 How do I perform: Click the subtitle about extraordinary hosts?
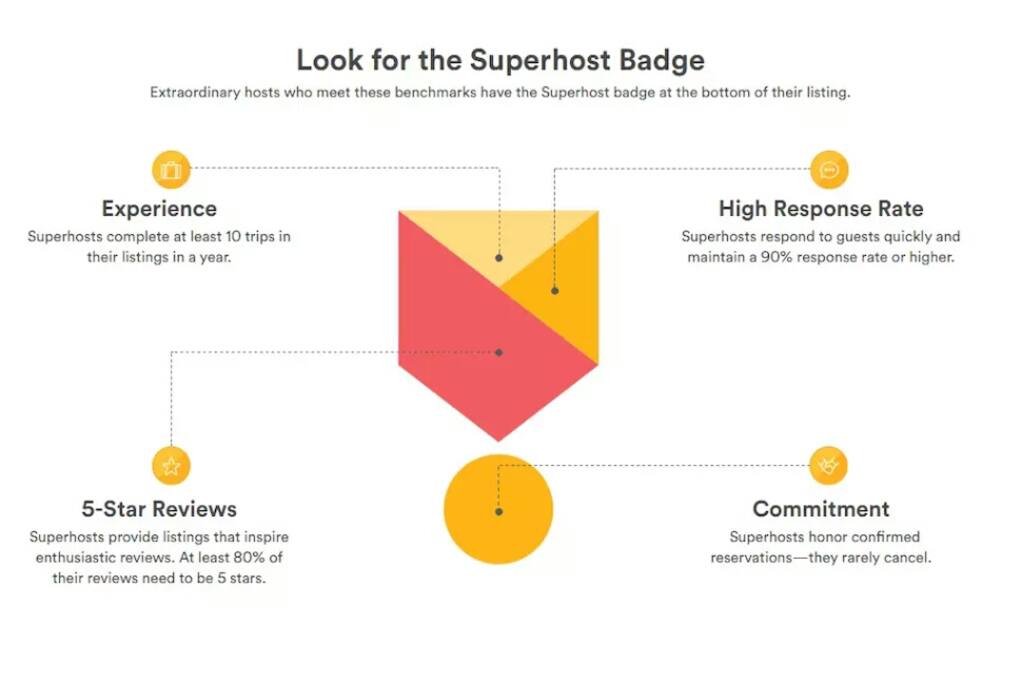click(500, 92)
